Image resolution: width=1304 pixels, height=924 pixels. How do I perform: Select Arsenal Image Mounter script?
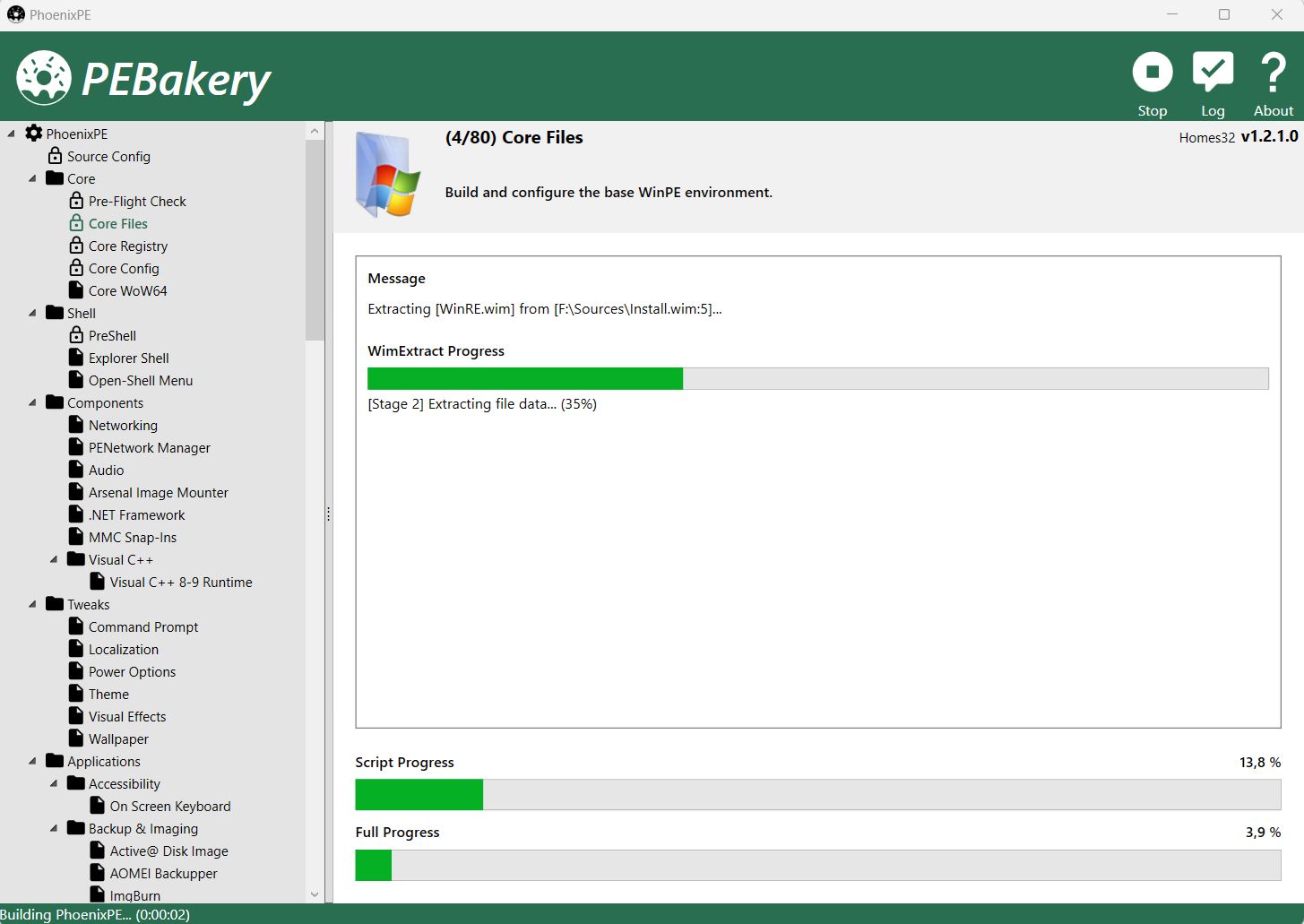(159, 492)
